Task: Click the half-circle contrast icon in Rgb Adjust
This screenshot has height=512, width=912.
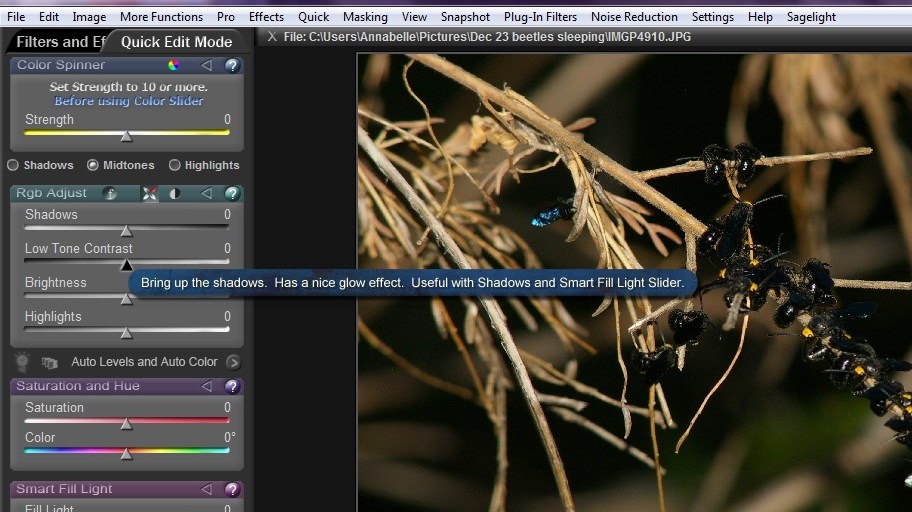Action: click(175, 194)
